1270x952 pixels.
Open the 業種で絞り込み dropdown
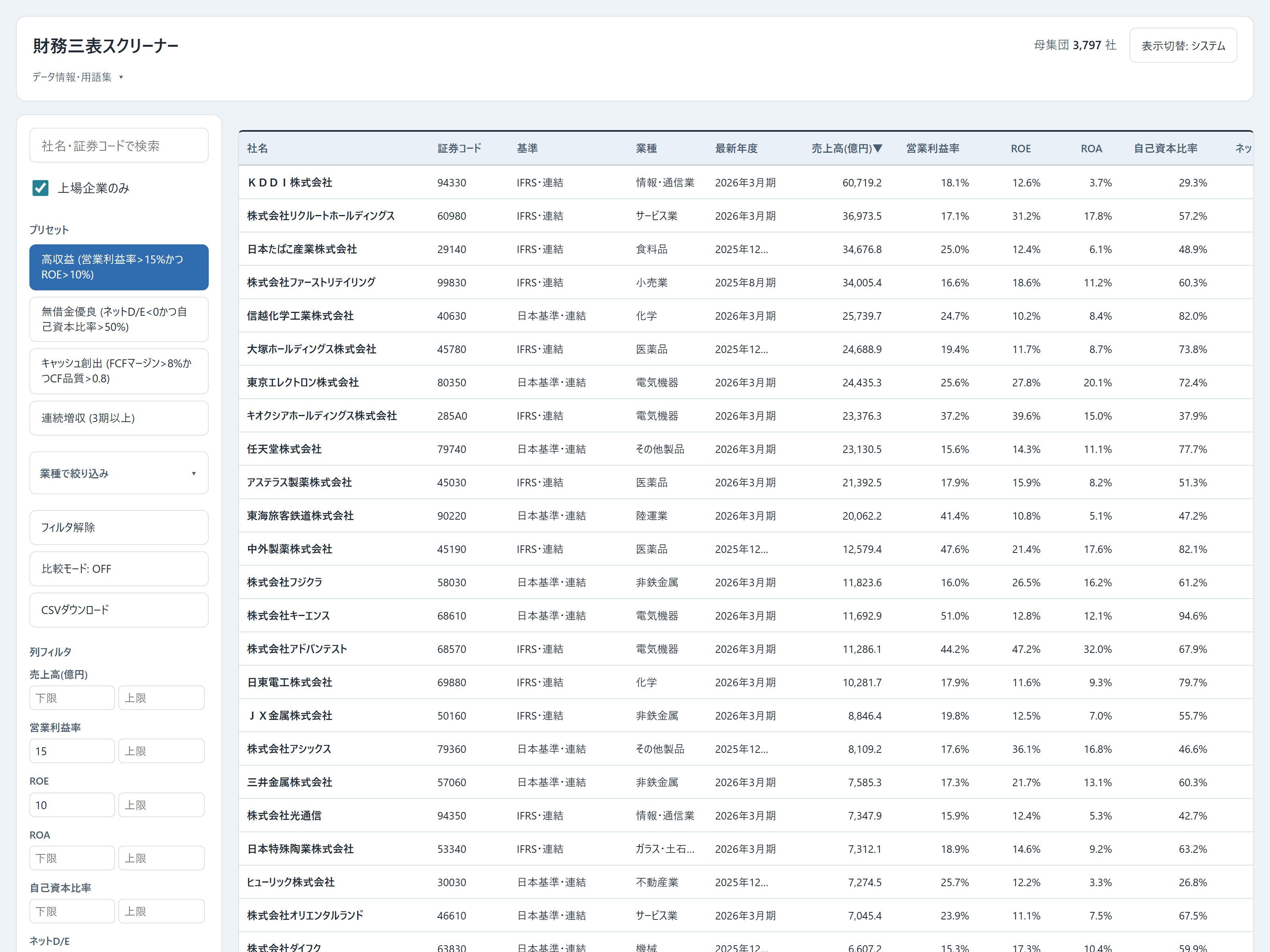tap(119, 473)
